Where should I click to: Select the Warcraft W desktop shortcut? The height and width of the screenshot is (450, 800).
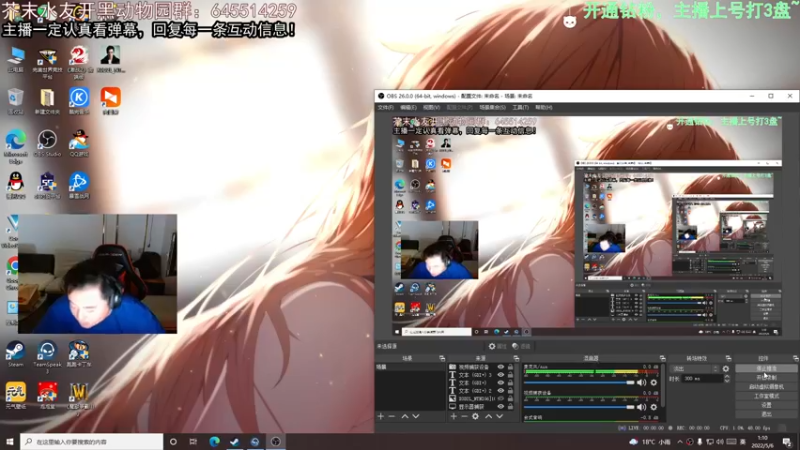[x=79, y=398]
